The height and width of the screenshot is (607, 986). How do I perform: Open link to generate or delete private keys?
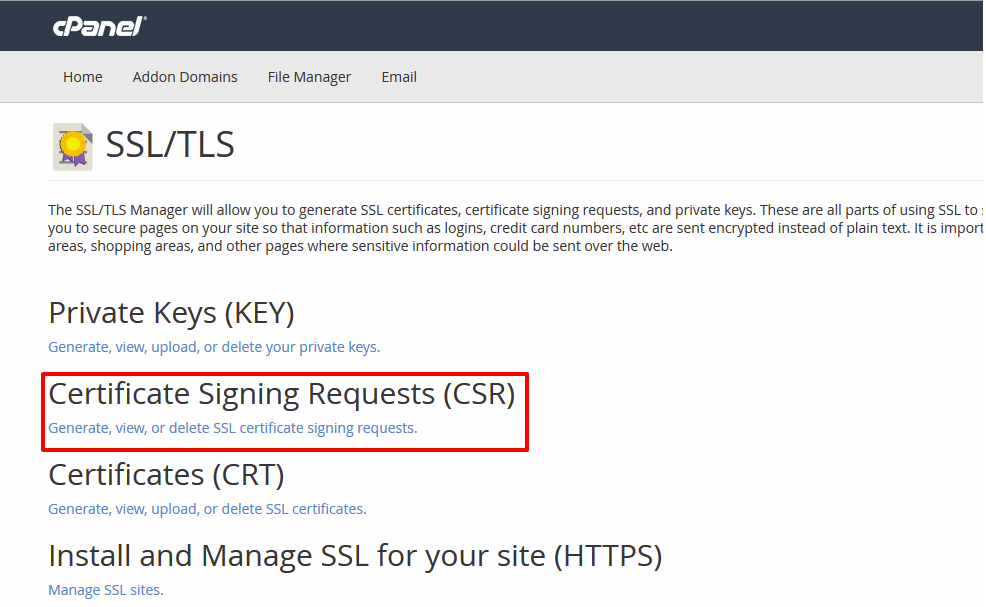(214, 347)
